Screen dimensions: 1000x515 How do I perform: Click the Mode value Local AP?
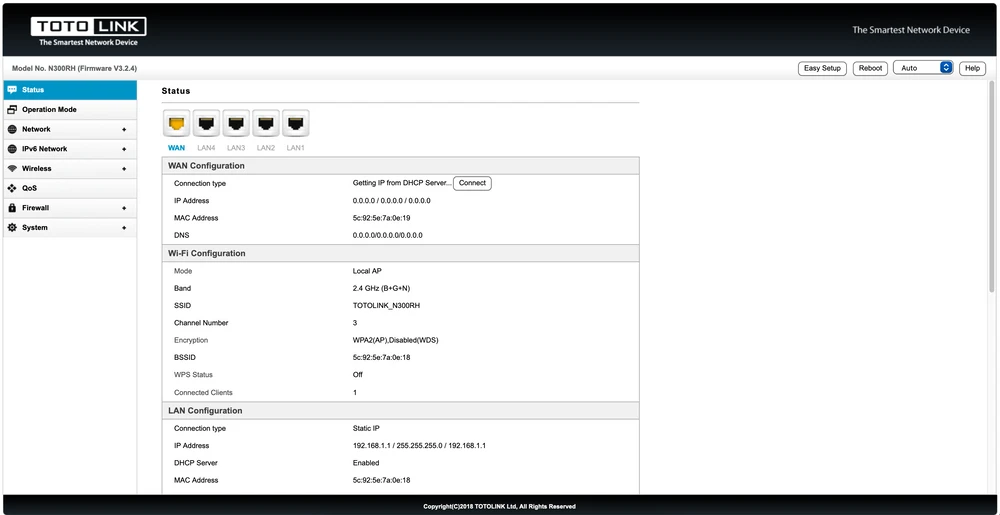367,272
